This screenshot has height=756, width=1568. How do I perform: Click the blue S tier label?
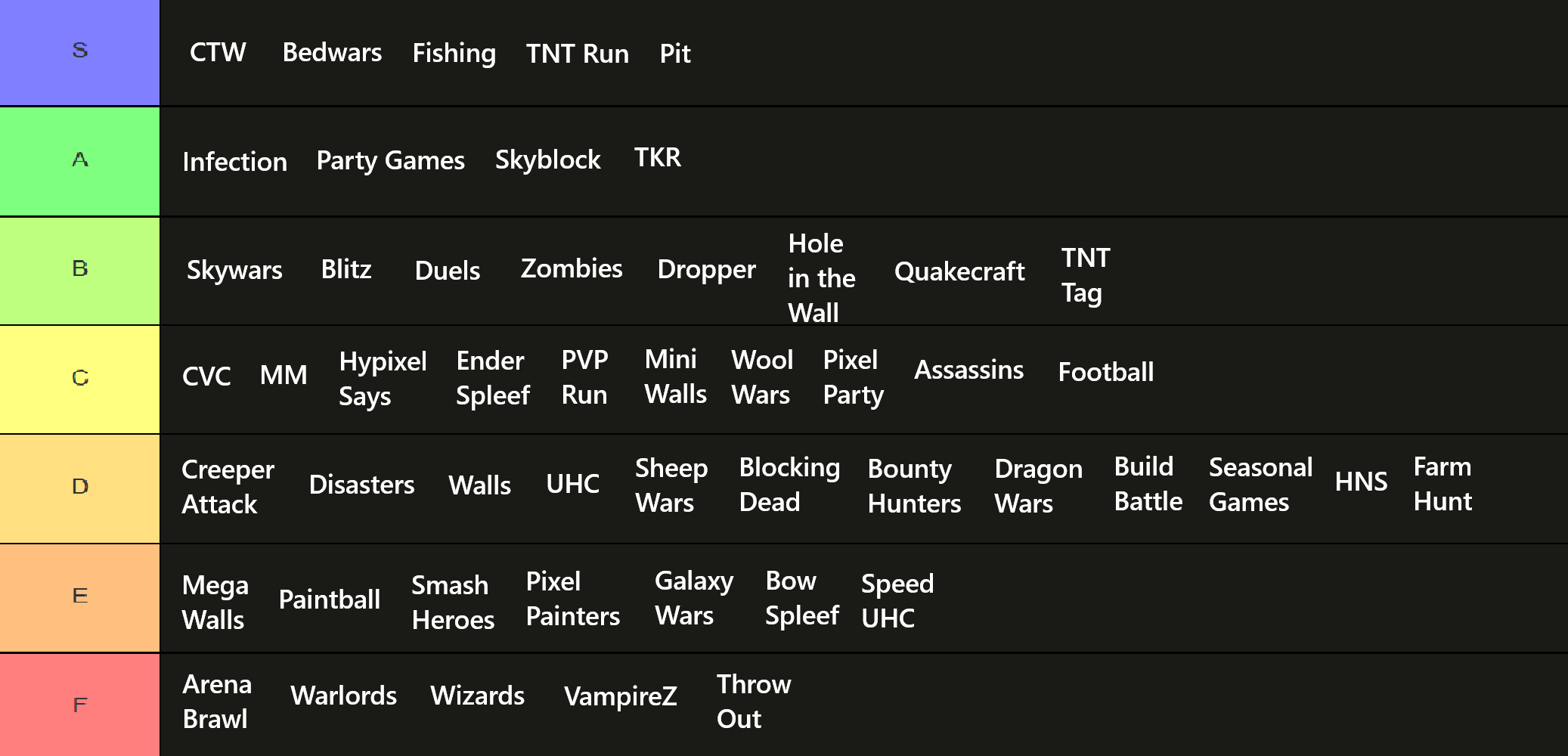point(79,52)
